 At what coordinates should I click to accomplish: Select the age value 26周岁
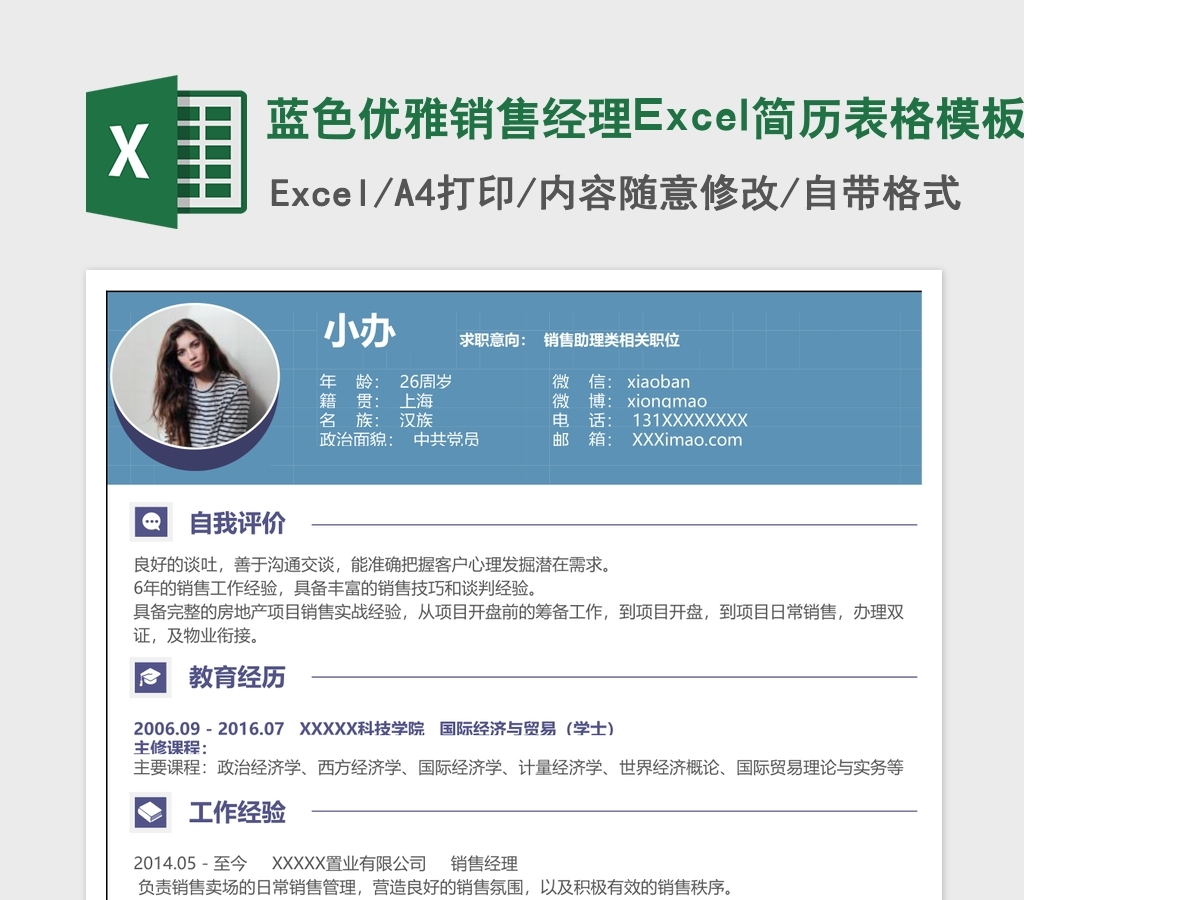(x=425, y=381)
